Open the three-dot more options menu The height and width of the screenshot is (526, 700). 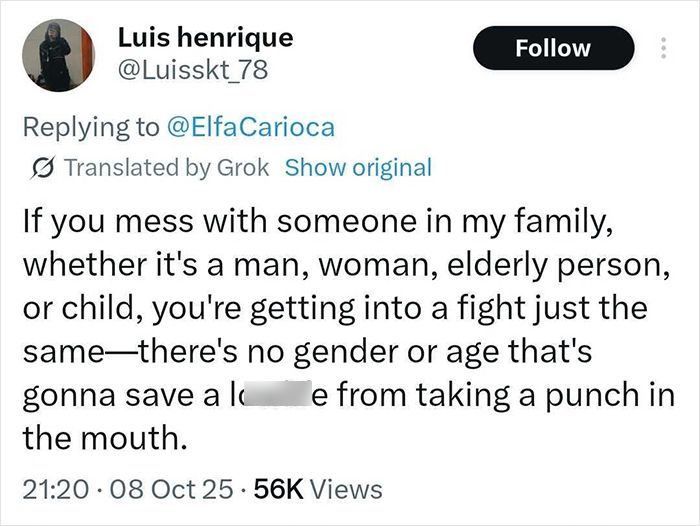tap(661, 48)
